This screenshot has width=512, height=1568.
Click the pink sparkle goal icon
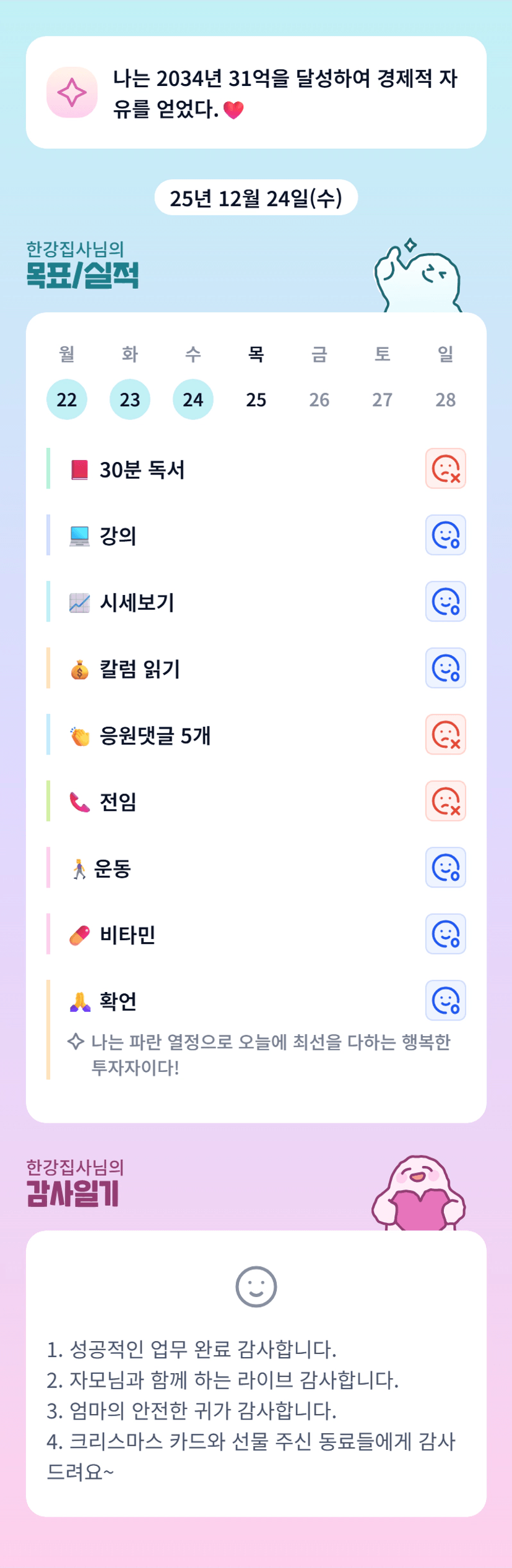pyautogui.click(x=72, y=93)
